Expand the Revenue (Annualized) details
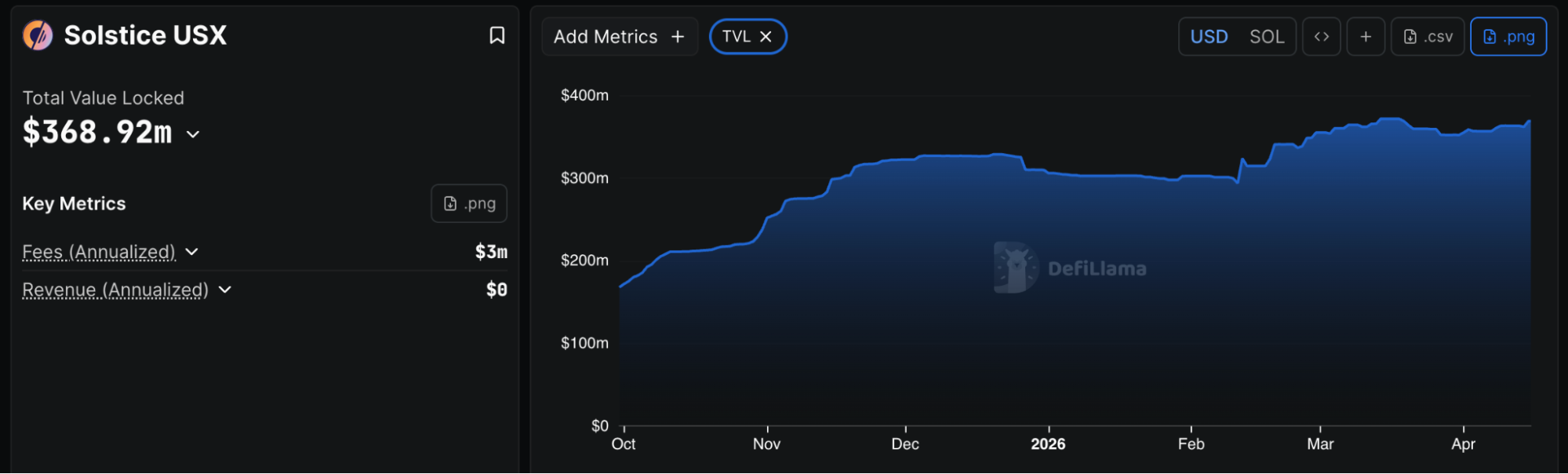Screen dimensions: 1568x474 click(x=225, y=290)
